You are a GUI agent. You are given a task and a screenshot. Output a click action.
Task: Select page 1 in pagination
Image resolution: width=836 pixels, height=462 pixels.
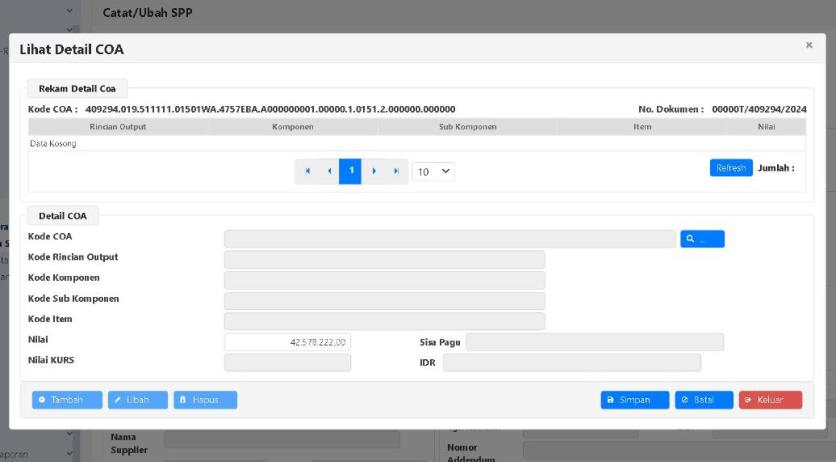tap(350, 171)
